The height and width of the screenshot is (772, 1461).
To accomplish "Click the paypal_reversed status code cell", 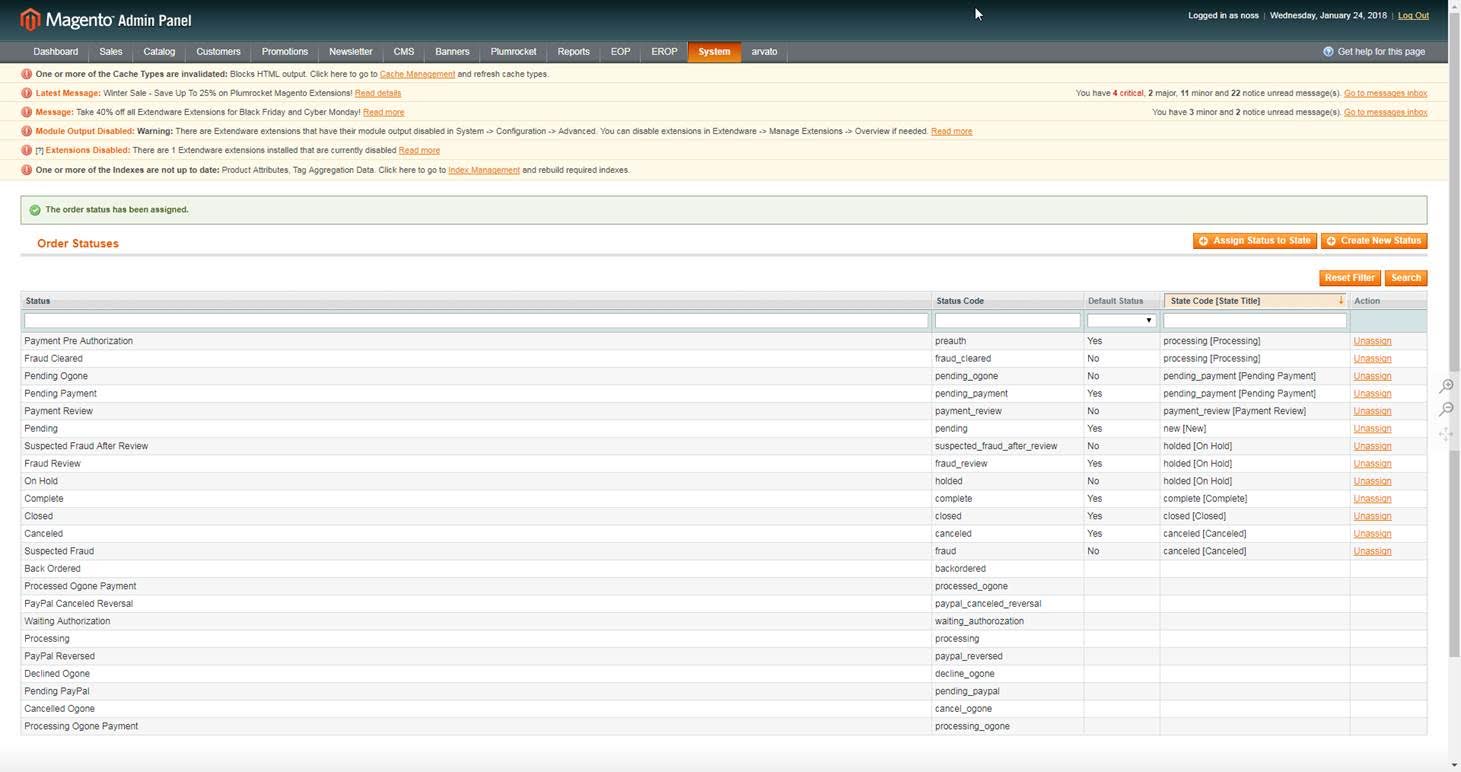I will 1007,656.
